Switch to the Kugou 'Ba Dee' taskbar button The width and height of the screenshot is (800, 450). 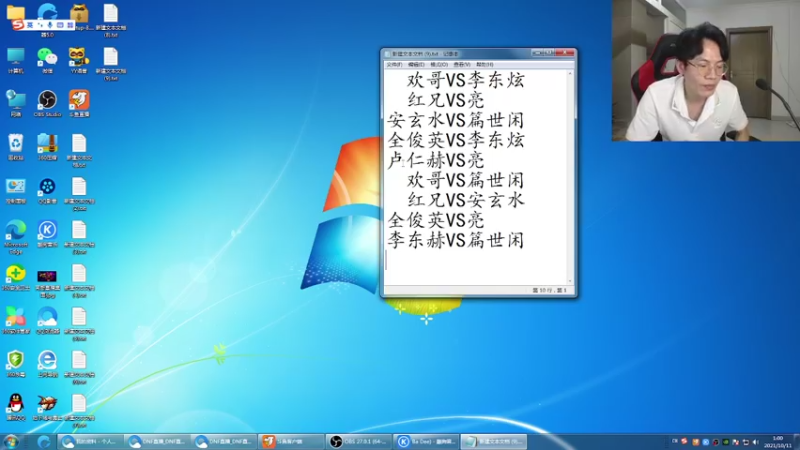pyautogui.click(x=427, y=442)
